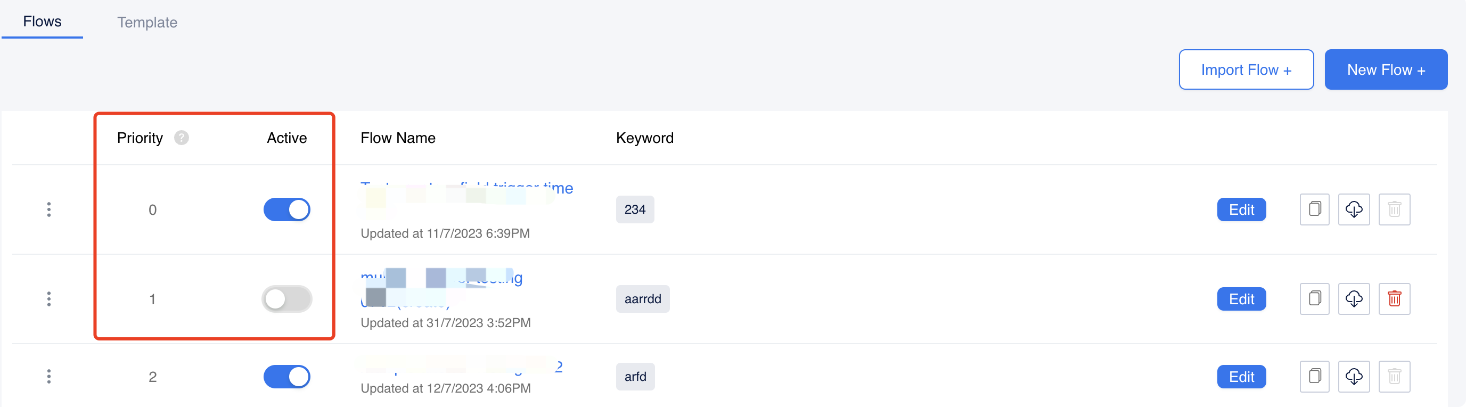Copy the flow with keyword 234
Image resolution: width=1468 pixels, height=410 pixels.
pos(1315,210)
